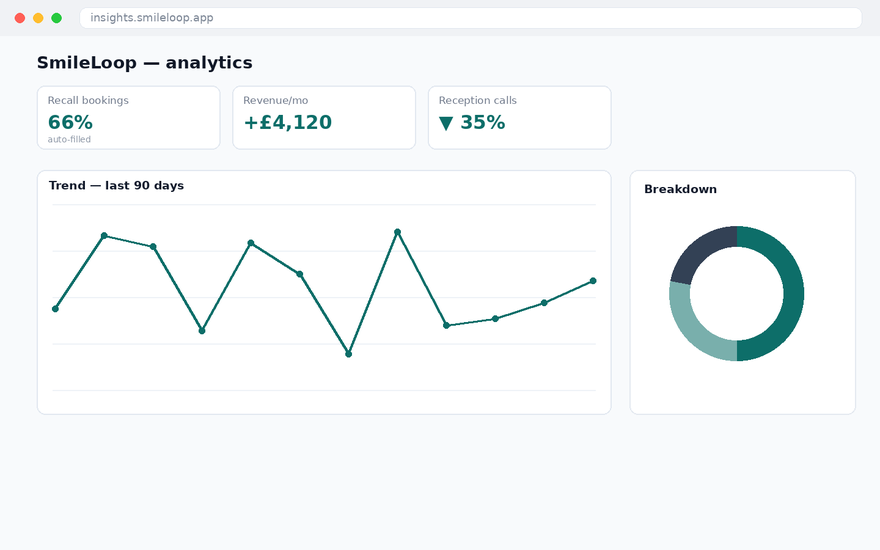Click the insights.smileloop.app address bar
Viewport: 880px width, 550px height.
click(x=470, y=18)
